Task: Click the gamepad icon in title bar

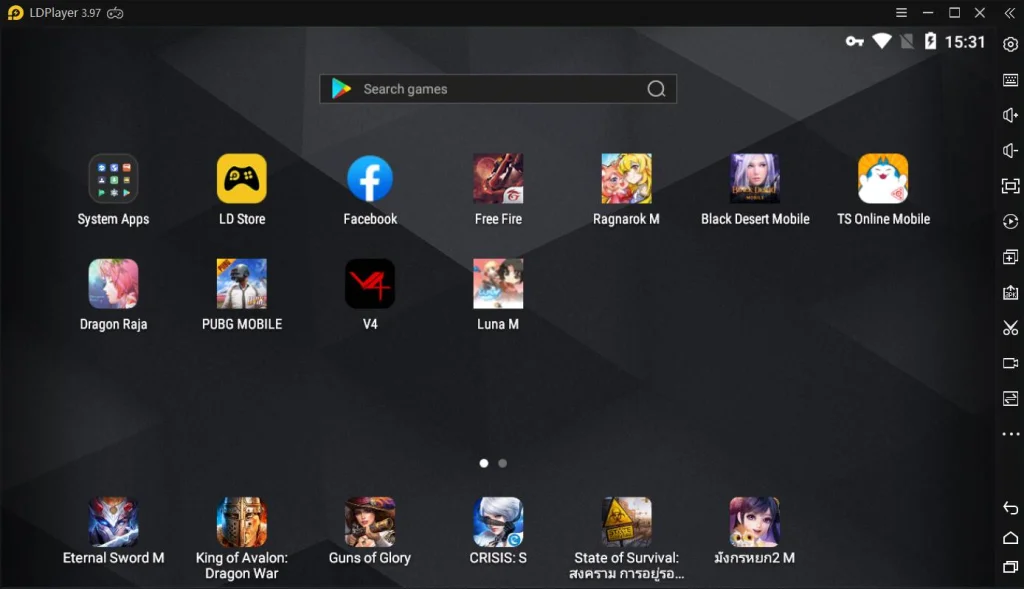Action: (x=115, y=13)
